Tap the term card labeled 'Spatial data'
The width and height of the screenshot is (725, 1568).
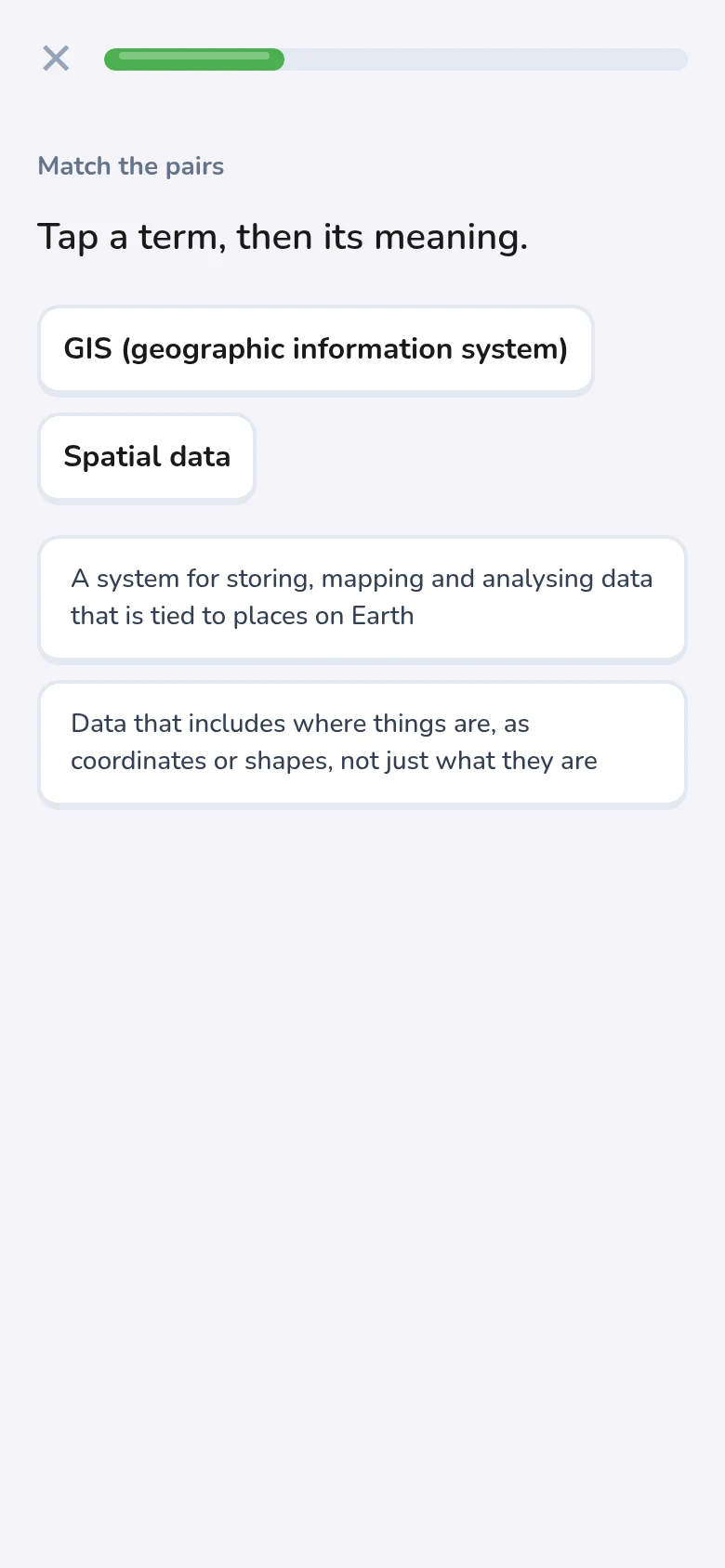click(147, 458)
